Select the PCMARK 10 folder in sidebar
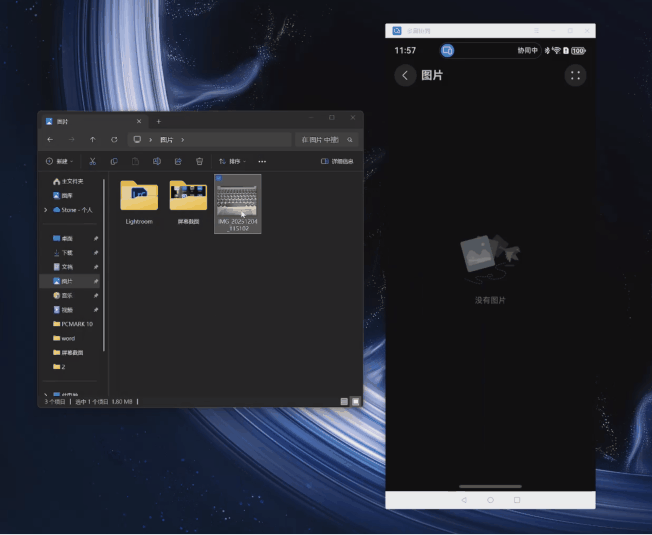Image resolution: width=652 pixels, height=535 pixels. [x=75, y=324]
